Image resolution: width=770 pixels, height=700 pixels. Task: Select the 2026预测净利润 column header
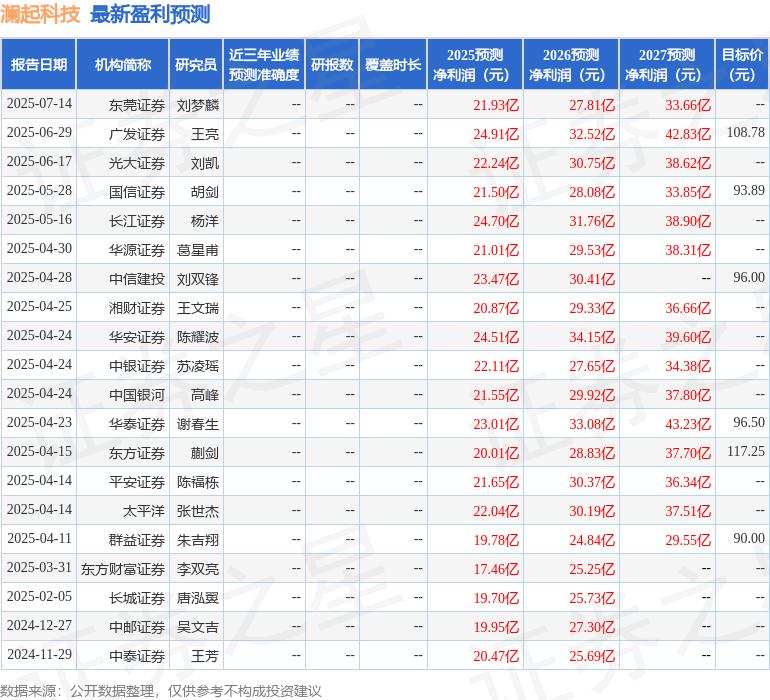coord(571,65)
